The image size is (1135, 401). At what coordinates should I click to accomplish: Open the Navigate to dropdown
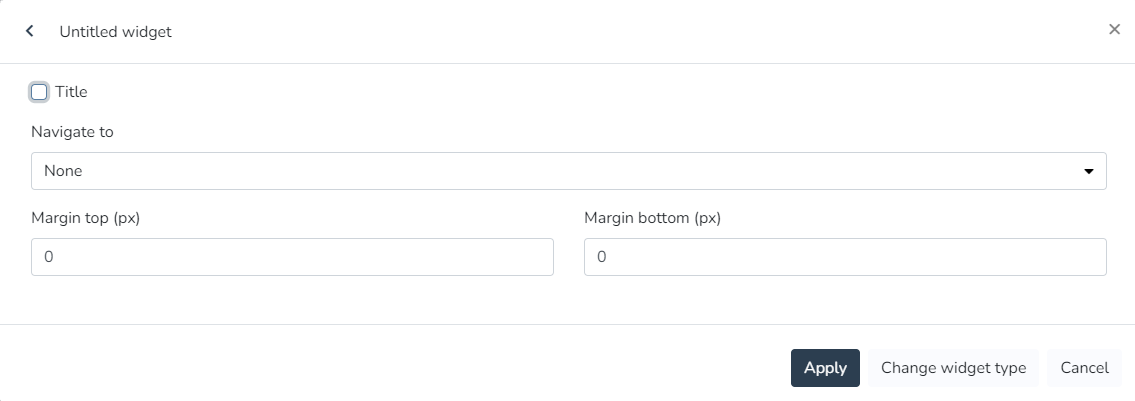click(x=568, y=171)
